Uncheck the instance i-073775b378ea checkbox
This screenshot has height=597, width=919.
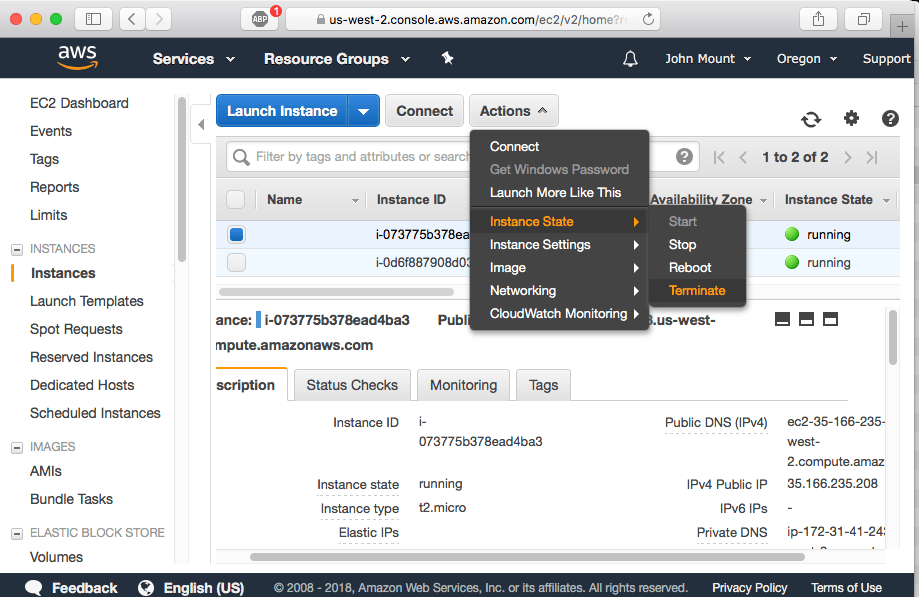[x=237, y=234]
